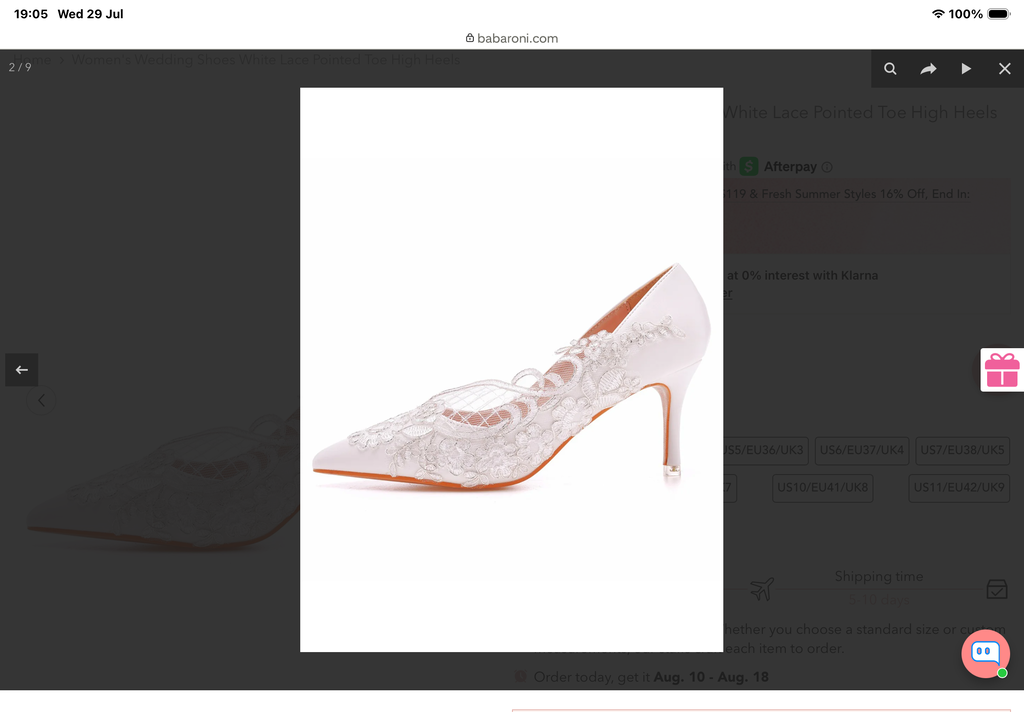
Task: Open the lightbox zoom magnifier
Action: coord(890,69)
